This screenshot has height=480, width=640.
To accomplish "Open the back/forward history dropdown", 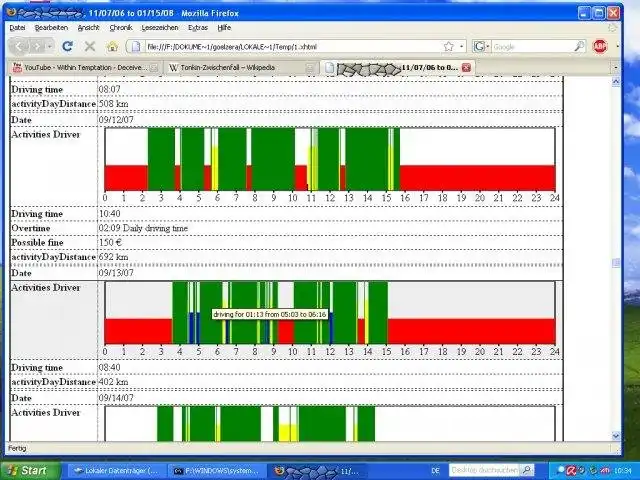I will coord(50,47).
